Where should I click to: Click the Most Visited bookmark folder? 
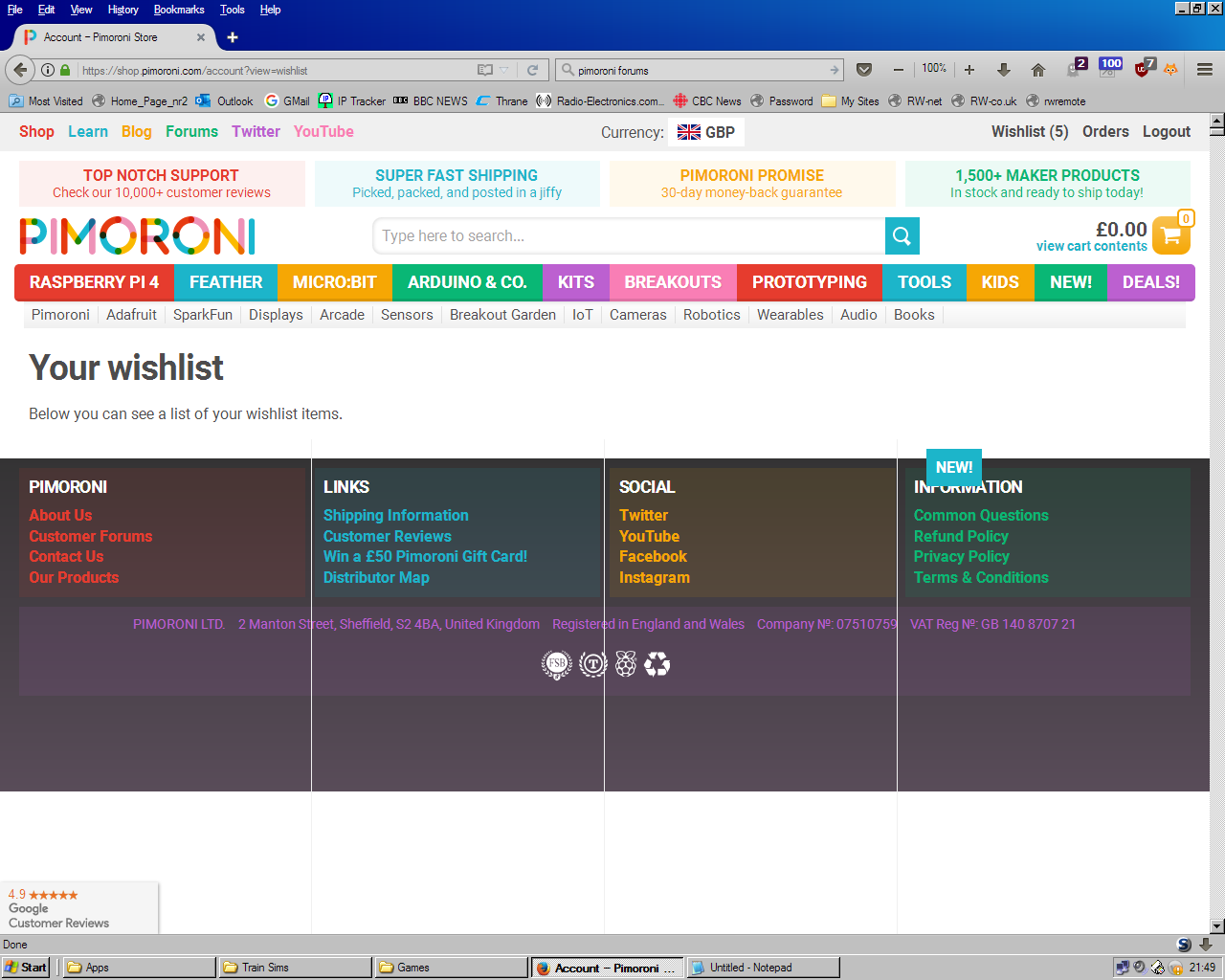point(46,100)
